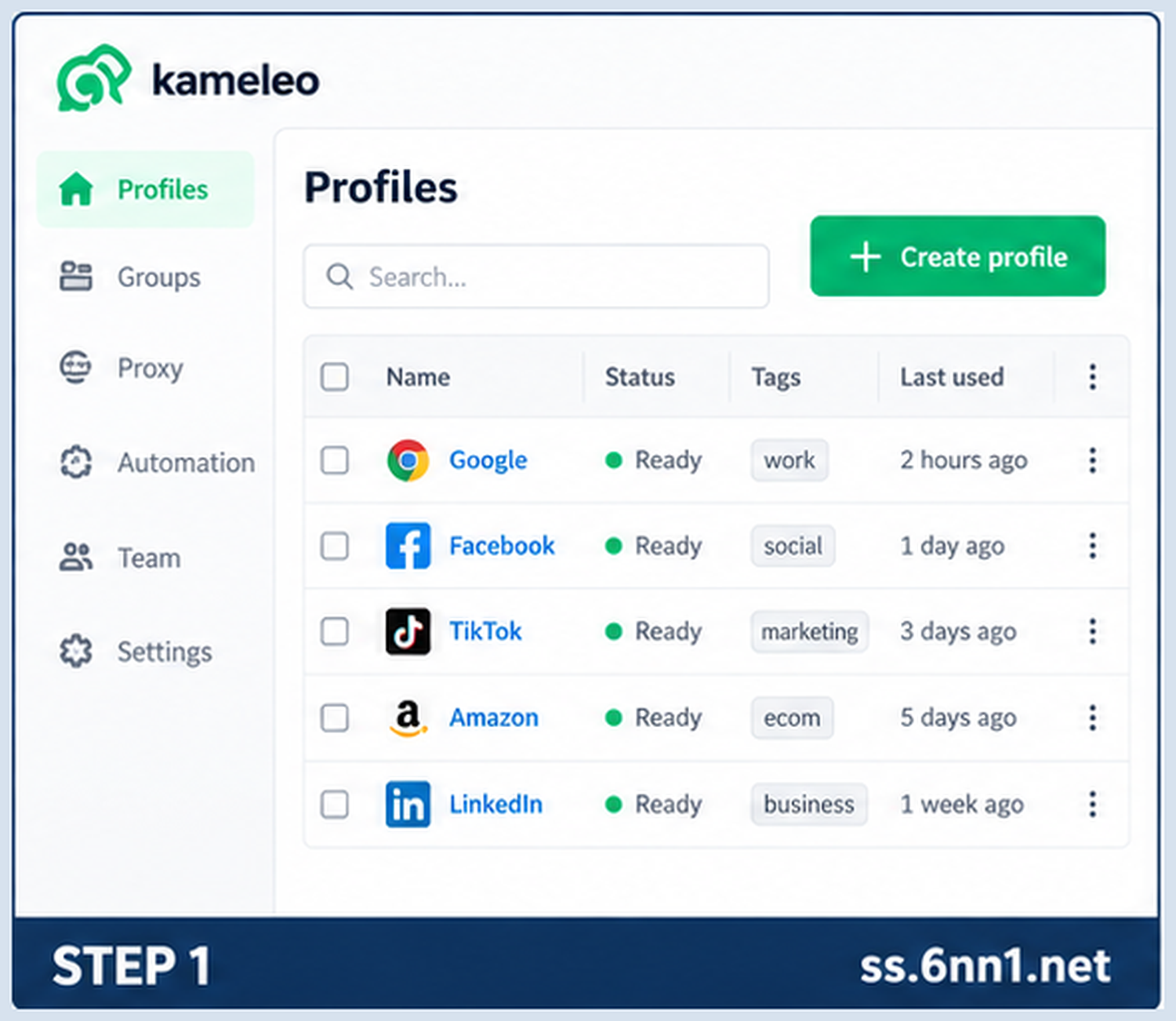This screenshot has height=1021, width=1176.
Task: Open the Google profile link
Action: [488, 460]
